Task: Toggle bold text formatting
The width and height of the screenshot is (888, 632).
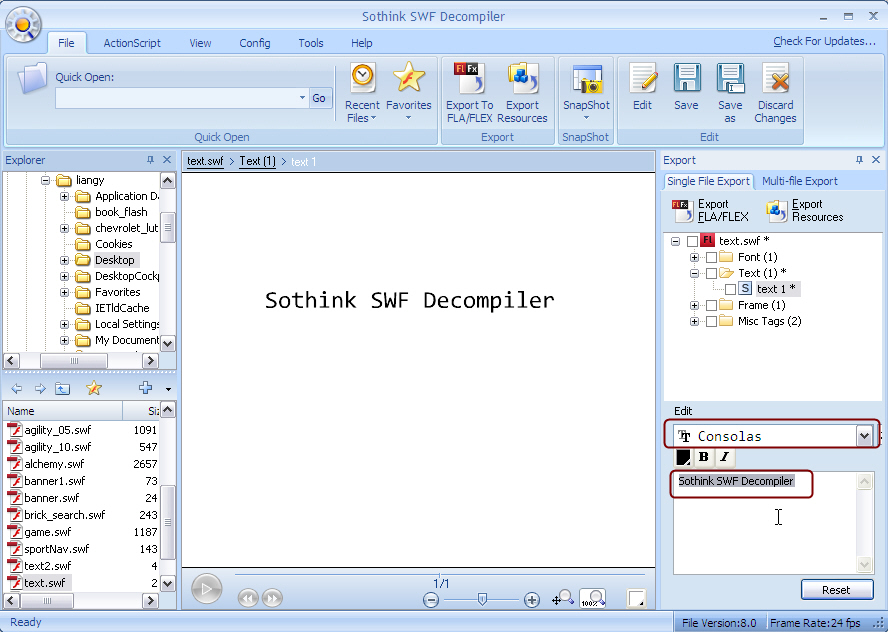Action: pyautogui.click(x=704, y=456)
